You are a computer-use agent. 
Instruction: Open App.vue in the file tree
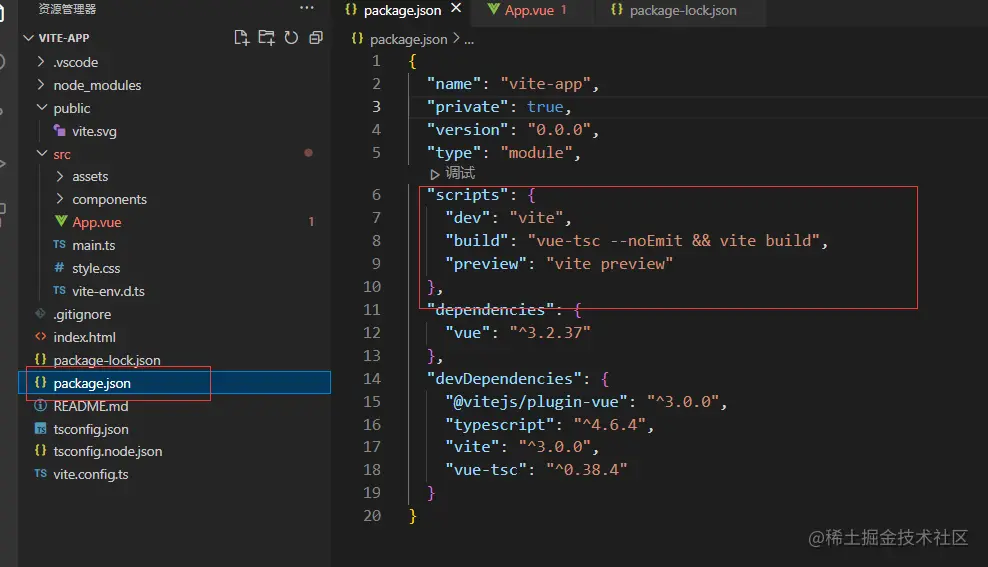pos(96,222)
